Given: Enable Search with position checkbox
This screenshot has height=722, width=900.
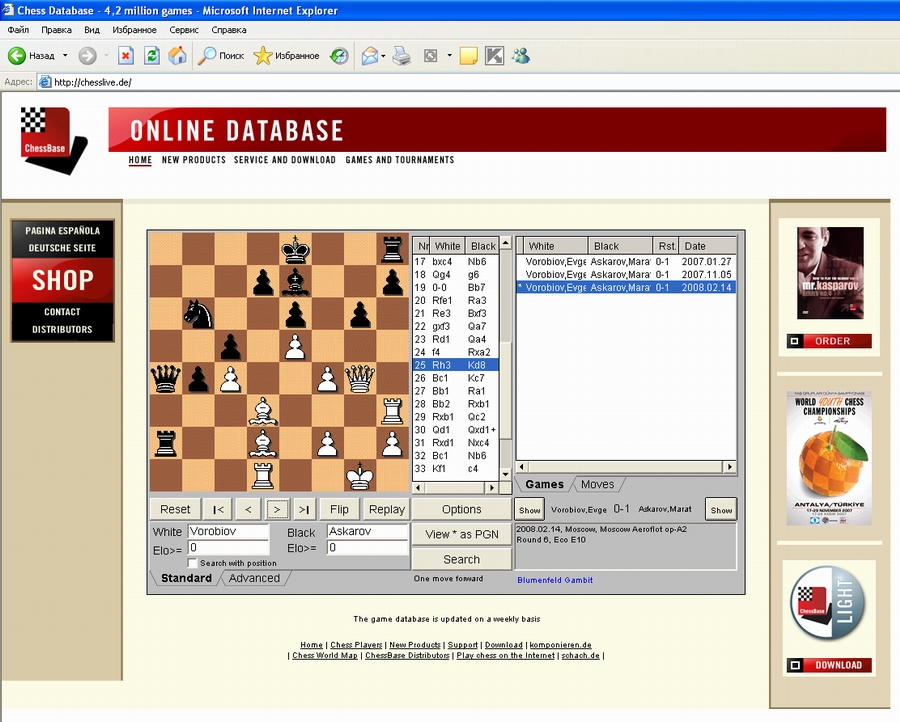Looking at the screenshot, I should 192,563.
